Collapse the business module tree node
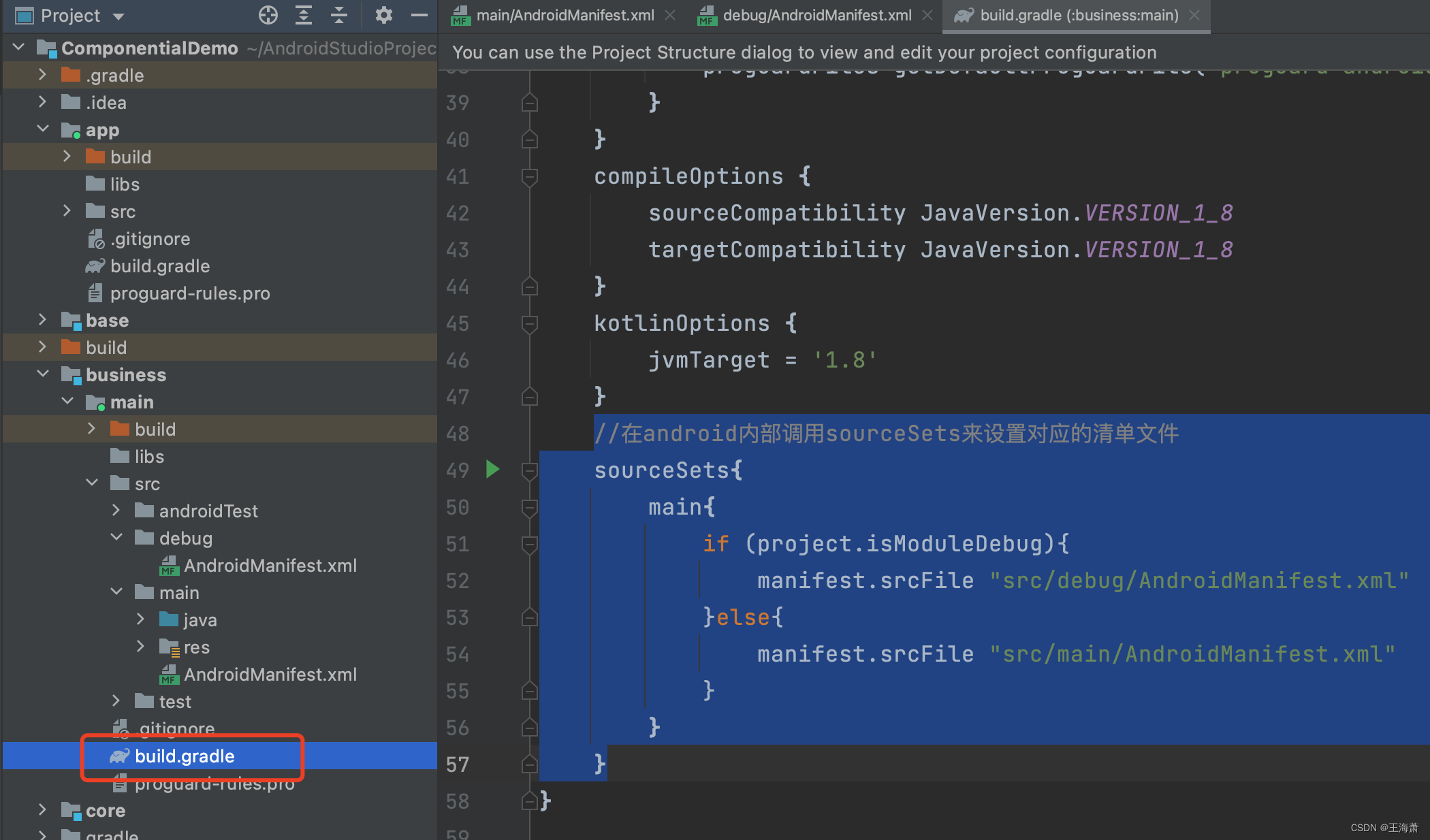Screen dimensions: 1430x840 point(43,374)
